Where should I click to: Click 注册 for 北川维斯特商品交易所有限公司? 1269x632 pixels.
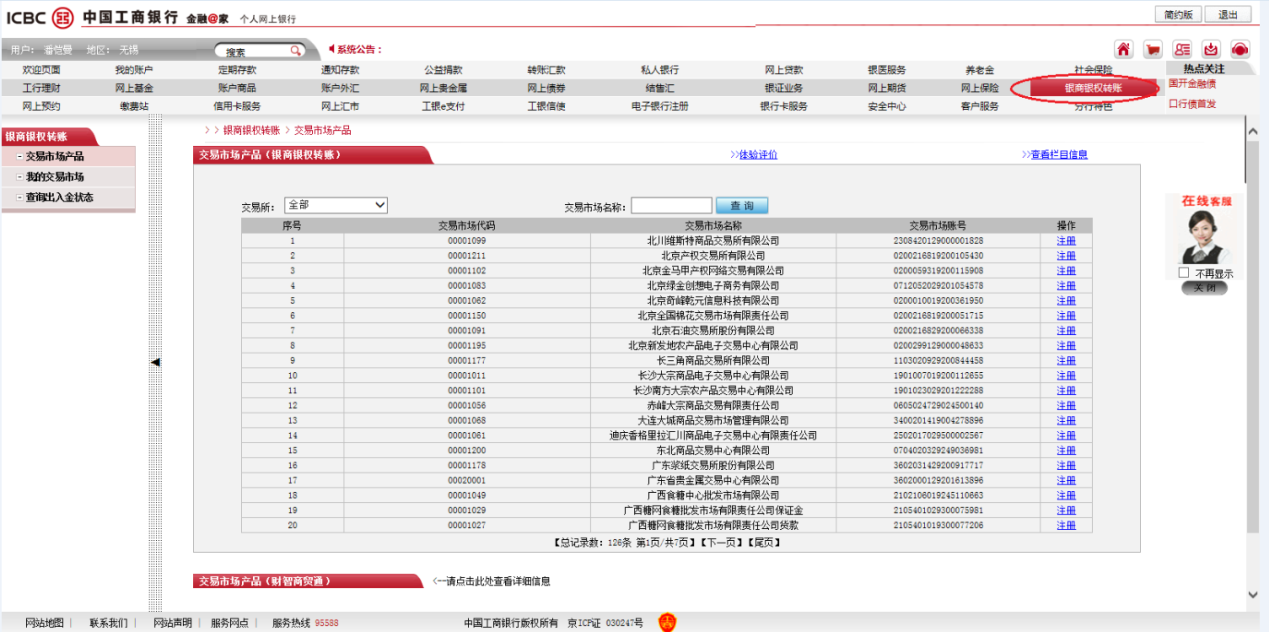(x=1066, y=241)
